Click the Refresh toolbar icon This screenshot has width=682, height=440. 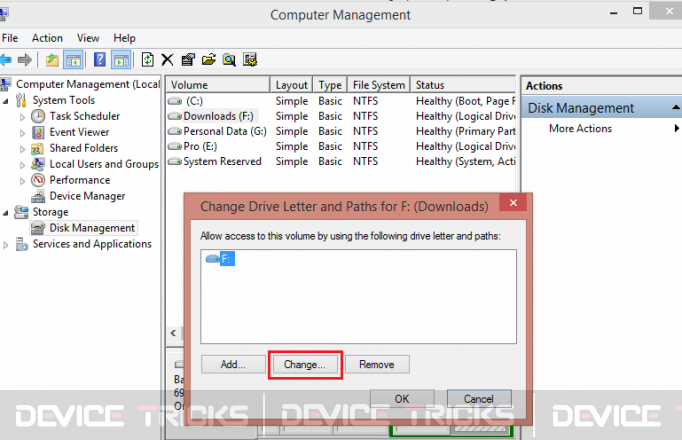pyautogui.click(x=147, y=60)
